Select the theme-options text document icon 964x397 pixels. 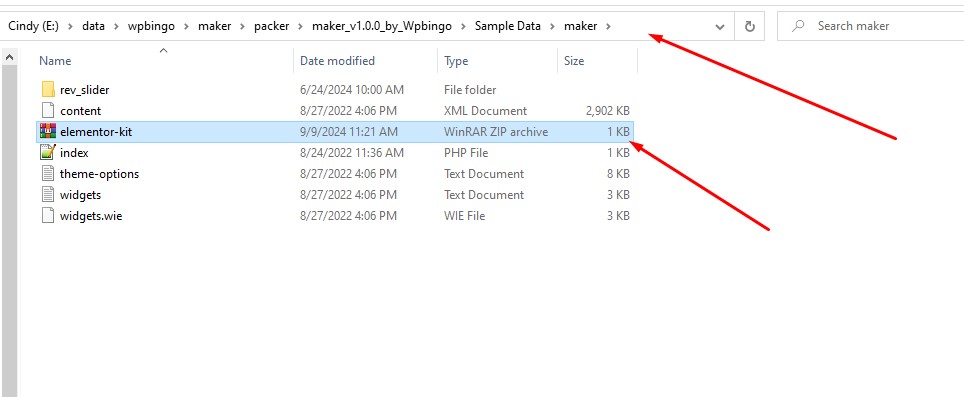pyautogui.click(x=48, y=173)
